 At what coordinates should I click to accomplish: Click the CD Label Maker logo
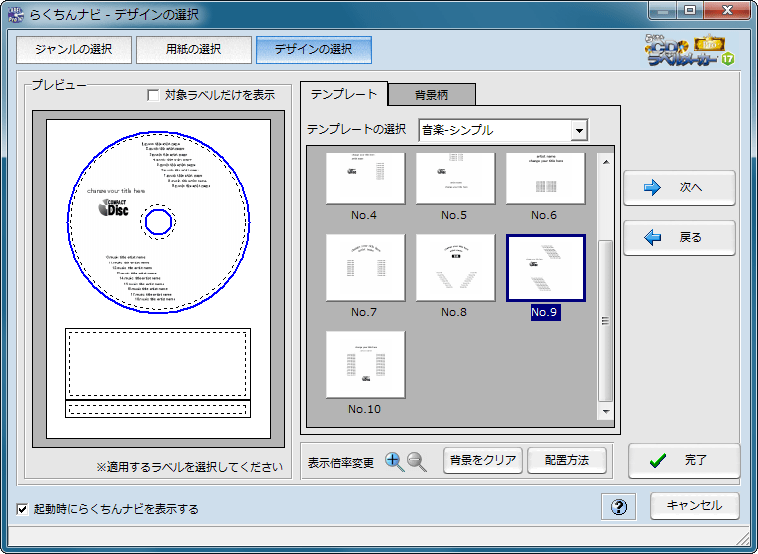(x=689, y=50)
